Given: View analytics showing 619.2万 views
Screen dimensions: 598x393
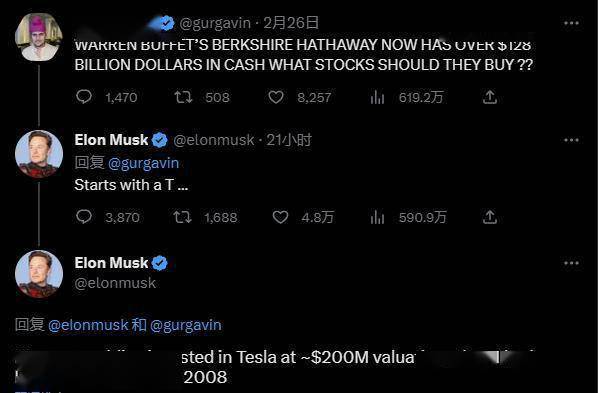Looking at the screenshot, I should (377, 97).
